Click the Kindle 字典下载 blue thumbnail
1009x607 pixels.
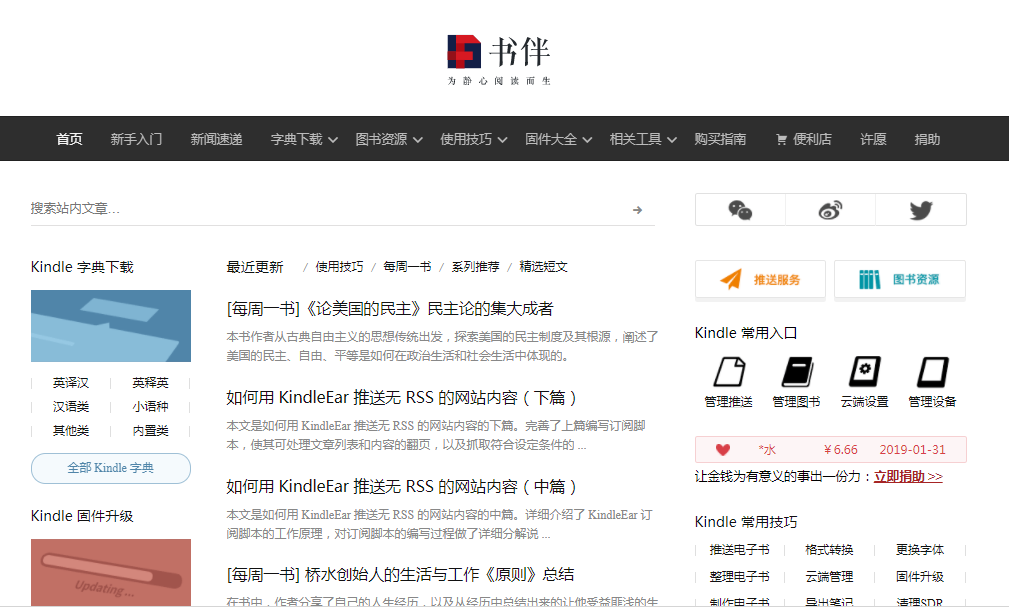click(x=111, y=326)
